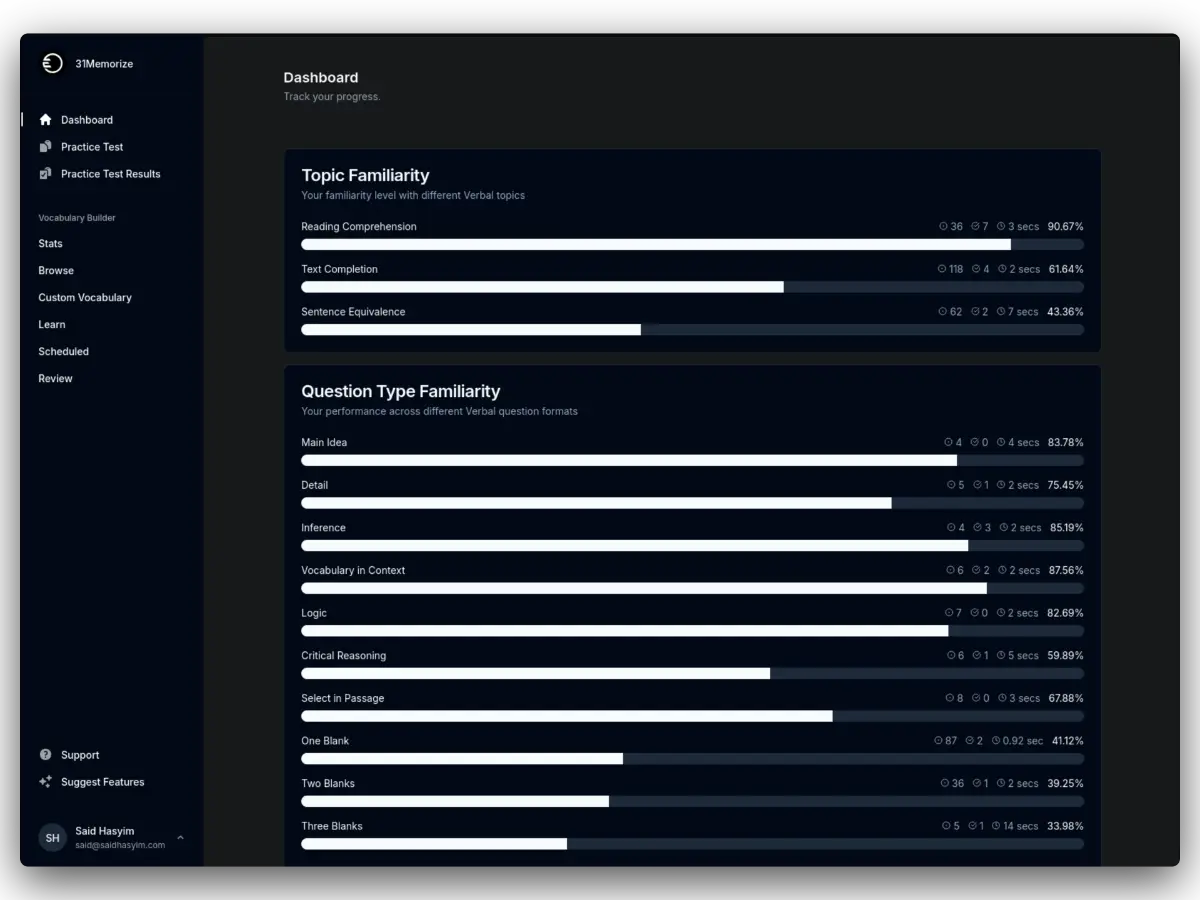This screenshot has height=900, width=1200.
Task: Click the Practice Test Results icon
Action: 45,174
